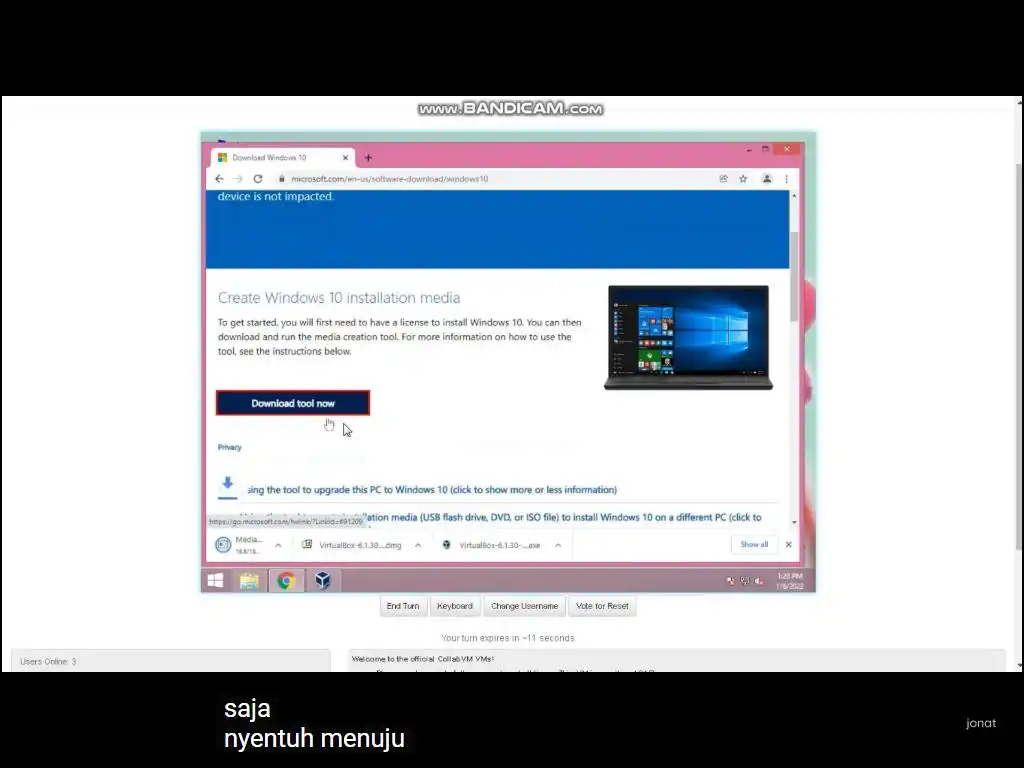Go back in Chrome browser
This screenshot has width=1024, height=768.
point(219,179)
